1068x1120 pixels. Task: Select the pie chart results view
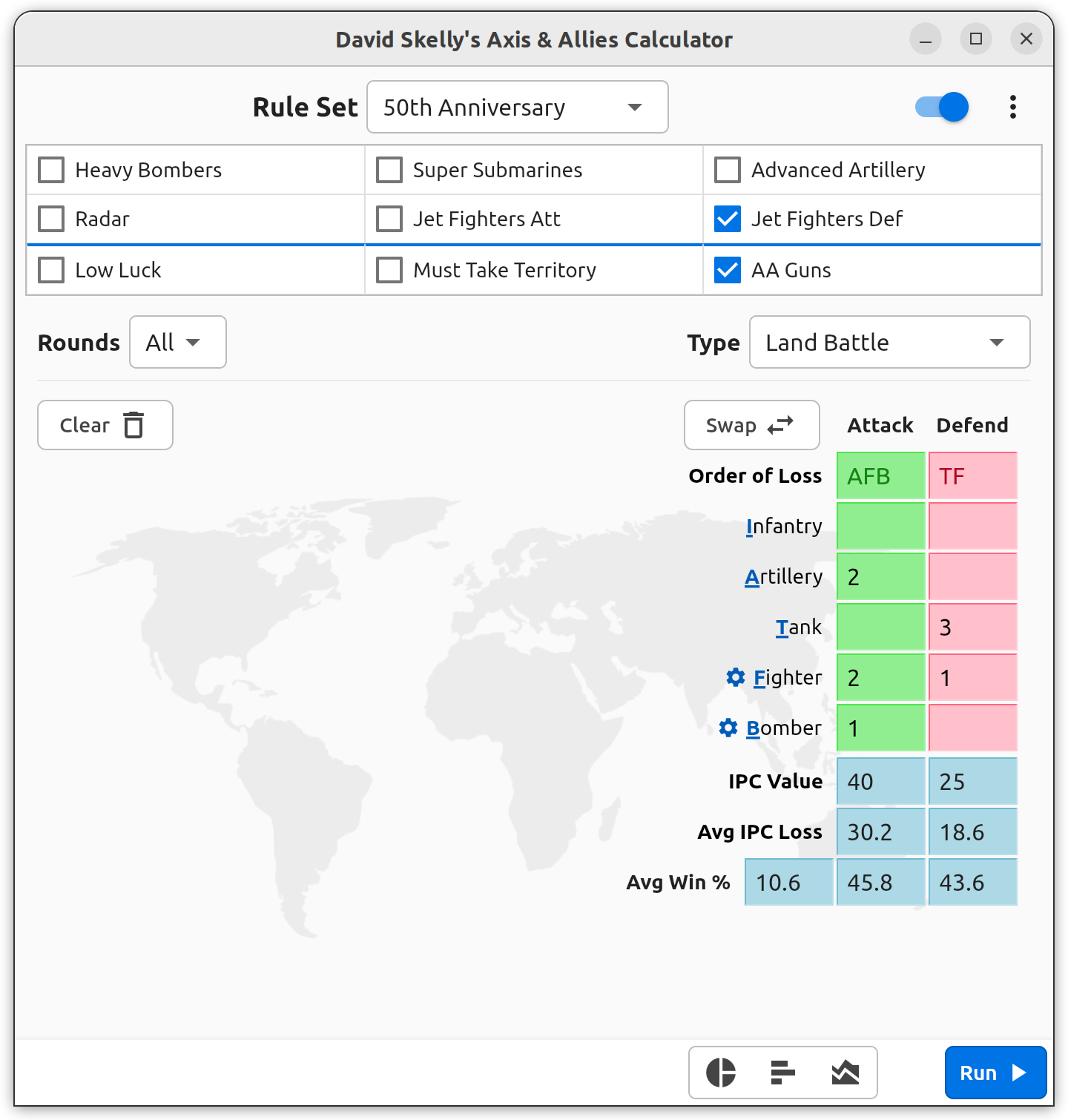(x=720, y=1073)
